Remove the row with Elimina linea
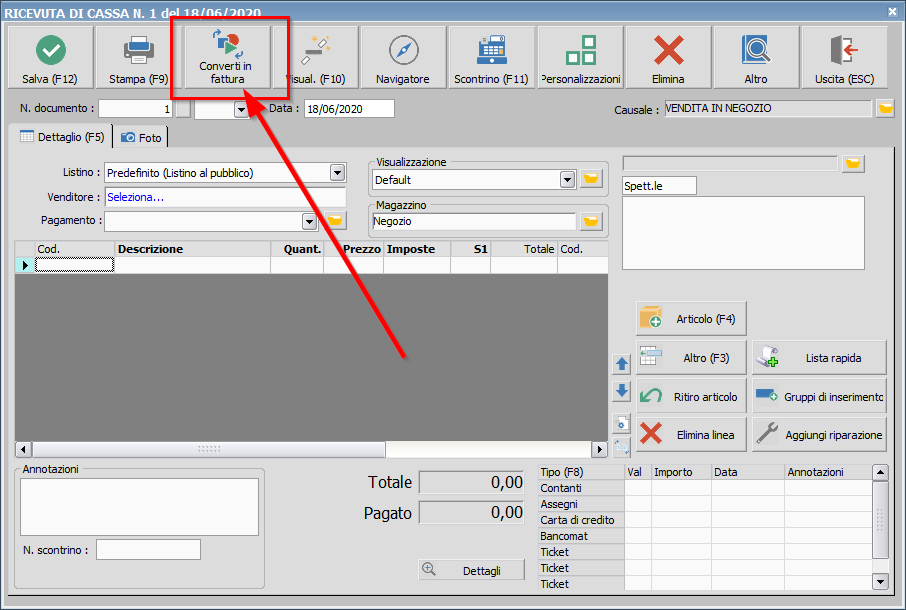The width and height of the screenshot is (906, 610). tap(691, 434)
